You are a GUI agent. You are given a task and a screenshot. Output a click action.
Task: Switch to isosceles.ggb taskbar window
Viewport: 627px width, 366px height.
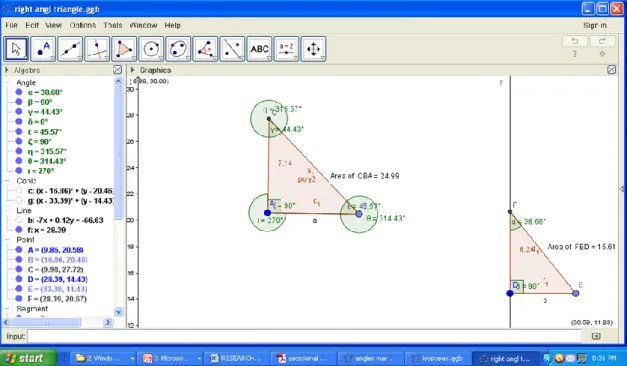point(437,358)
